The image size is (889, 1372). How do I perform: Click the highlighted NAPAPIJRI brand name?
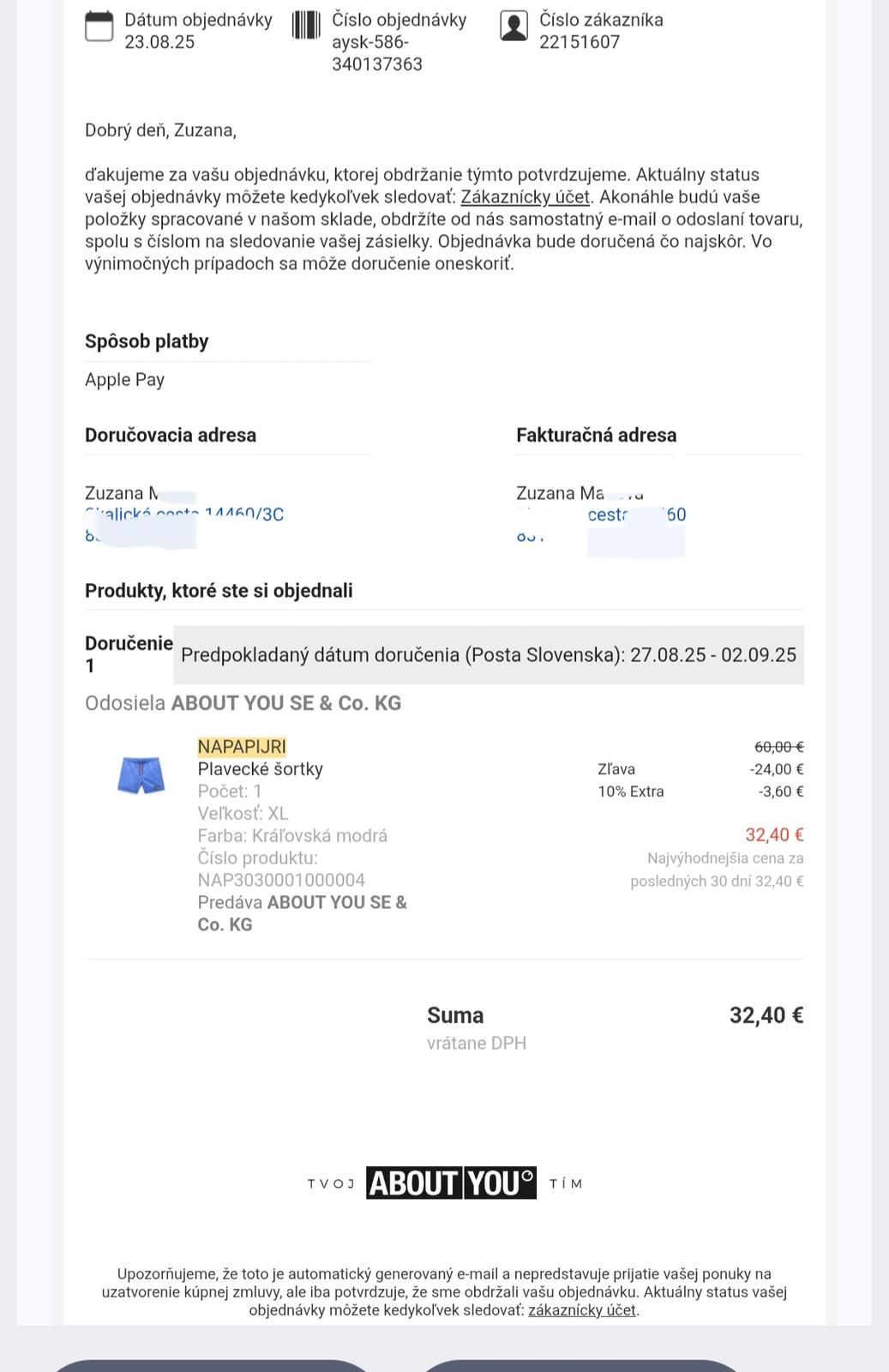tap(242, 747)
